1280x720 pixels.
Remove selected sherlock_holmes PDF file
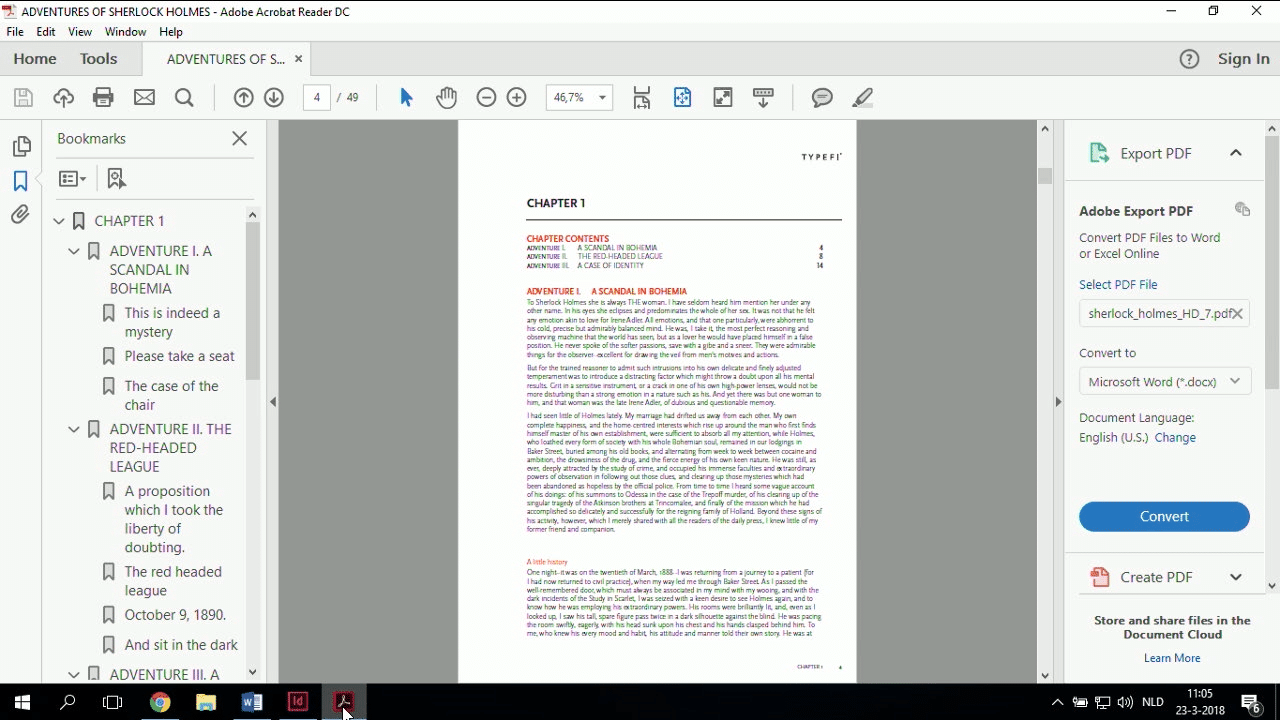pos(1237,313)
